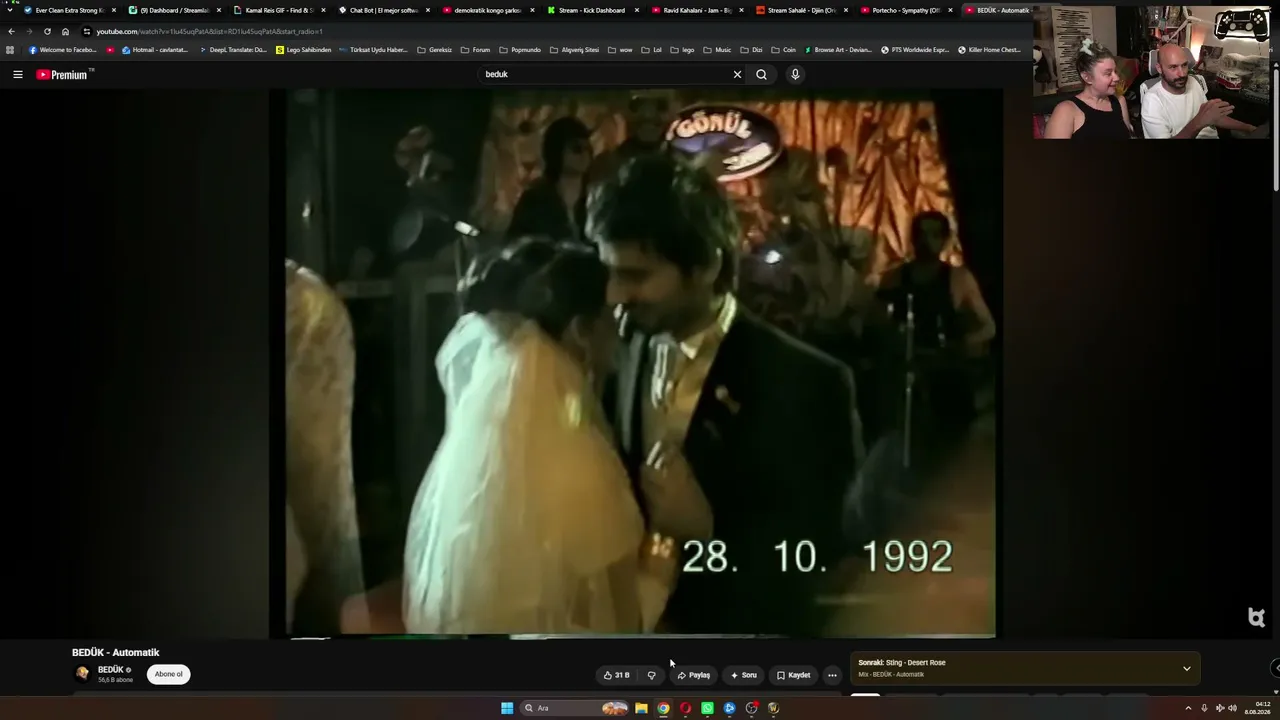Expand the wow bookmarks folder
Screen dimensions: 1280x720
tap(620, 50)
